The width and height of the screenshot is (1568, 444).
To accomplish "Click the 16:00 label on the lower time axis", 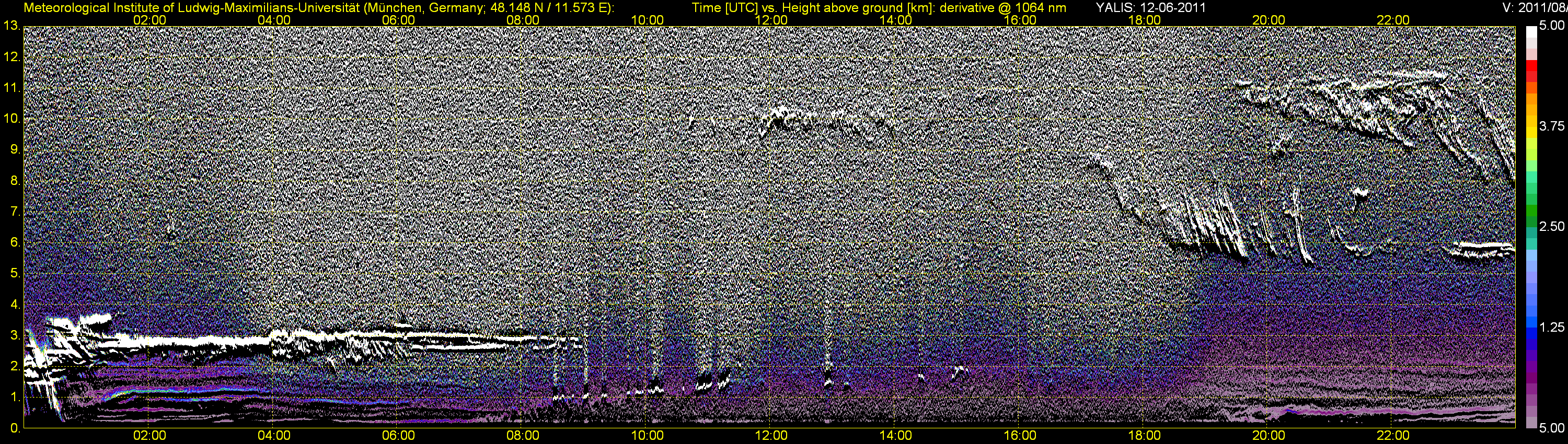I will coord(1020,436).
